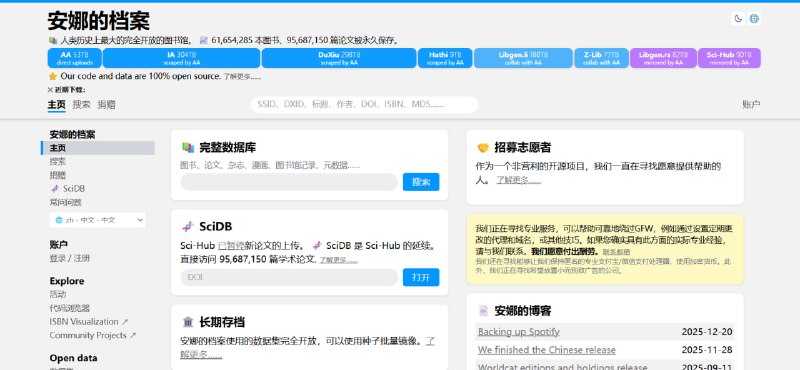This screenshot has width=800, height=370.
Task: Open 了解更多 link in SciDB card
Action: pyautogui.click(x=338, y=260)
